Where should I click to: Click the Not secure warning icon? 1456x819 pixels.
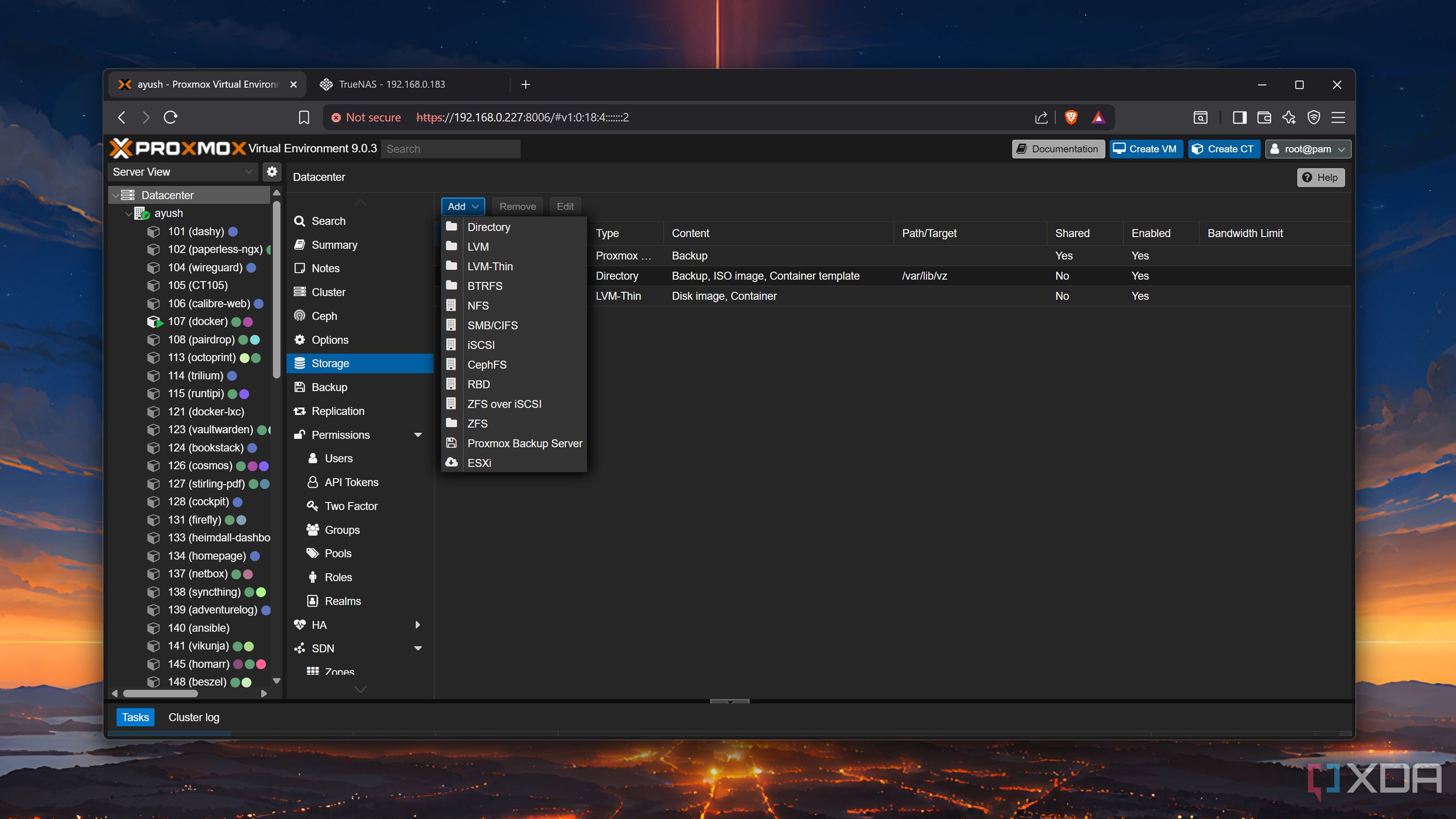[336, 118]
